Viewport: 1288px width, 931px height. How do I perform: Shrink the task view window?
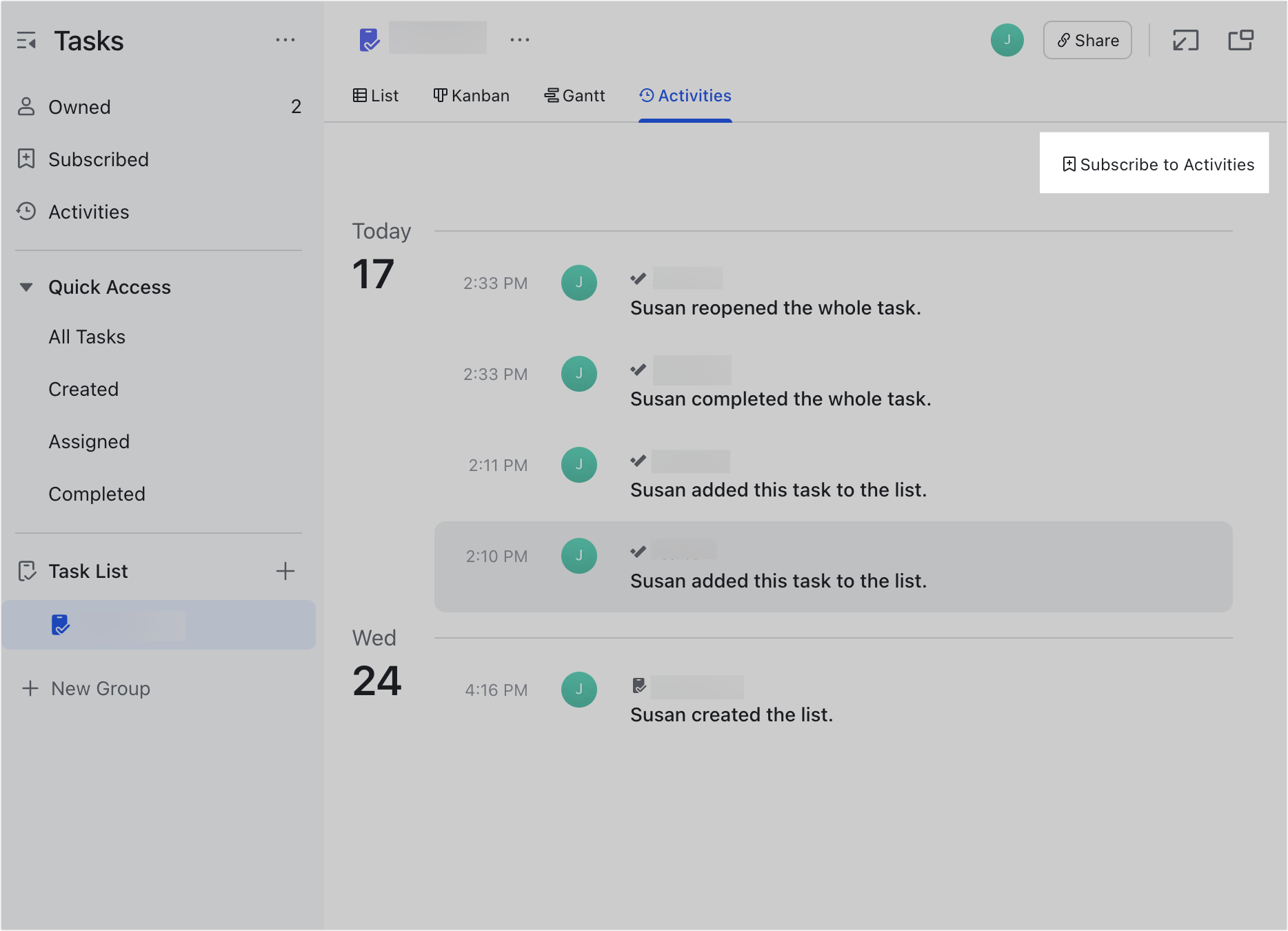click(1187, 40)
